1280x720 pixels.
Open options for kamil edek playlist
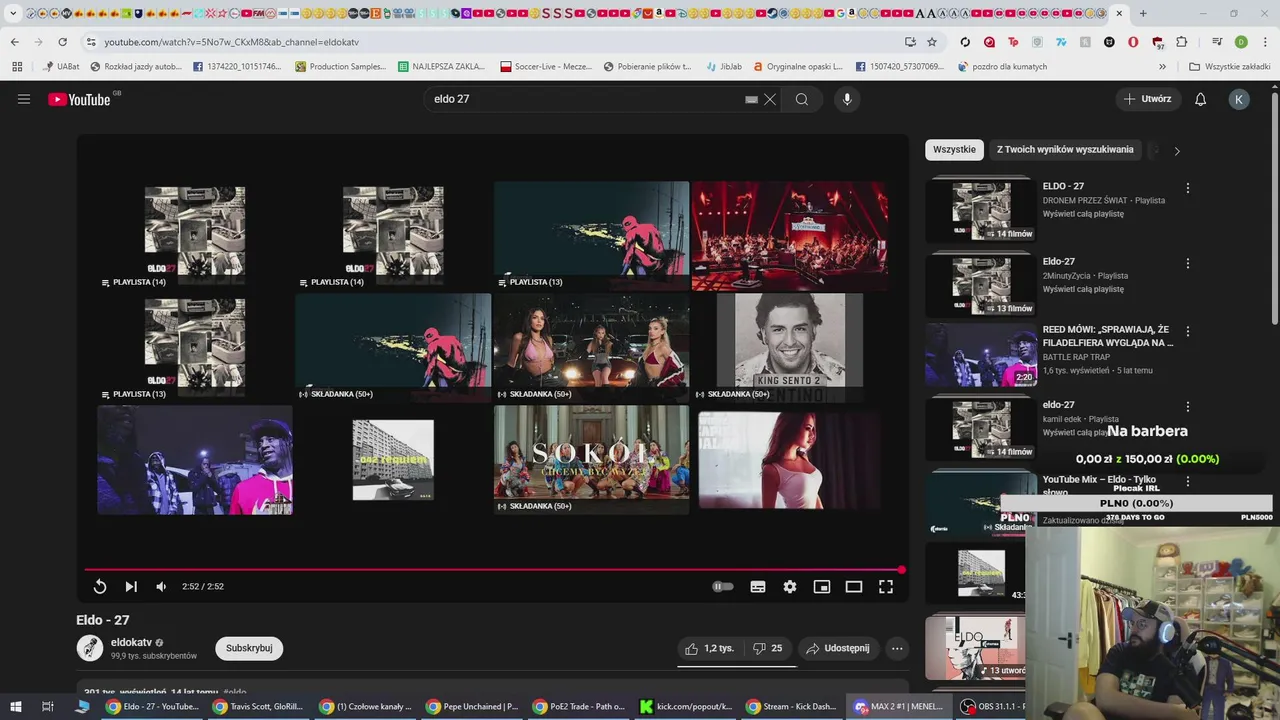1188,407
